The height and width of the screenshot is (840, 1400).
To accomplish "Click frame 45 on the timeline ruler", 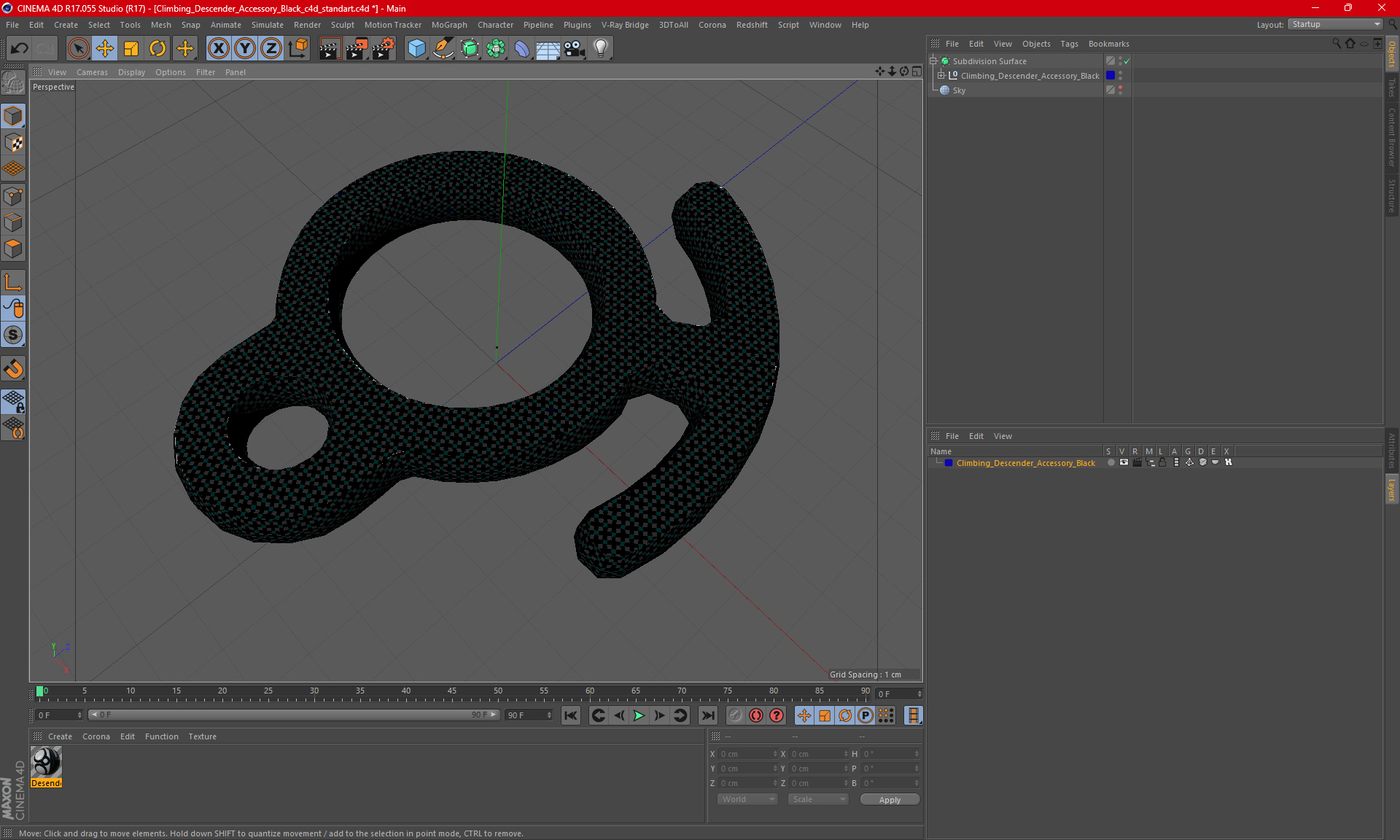I will pyautogui.click(x=452, y=691).
